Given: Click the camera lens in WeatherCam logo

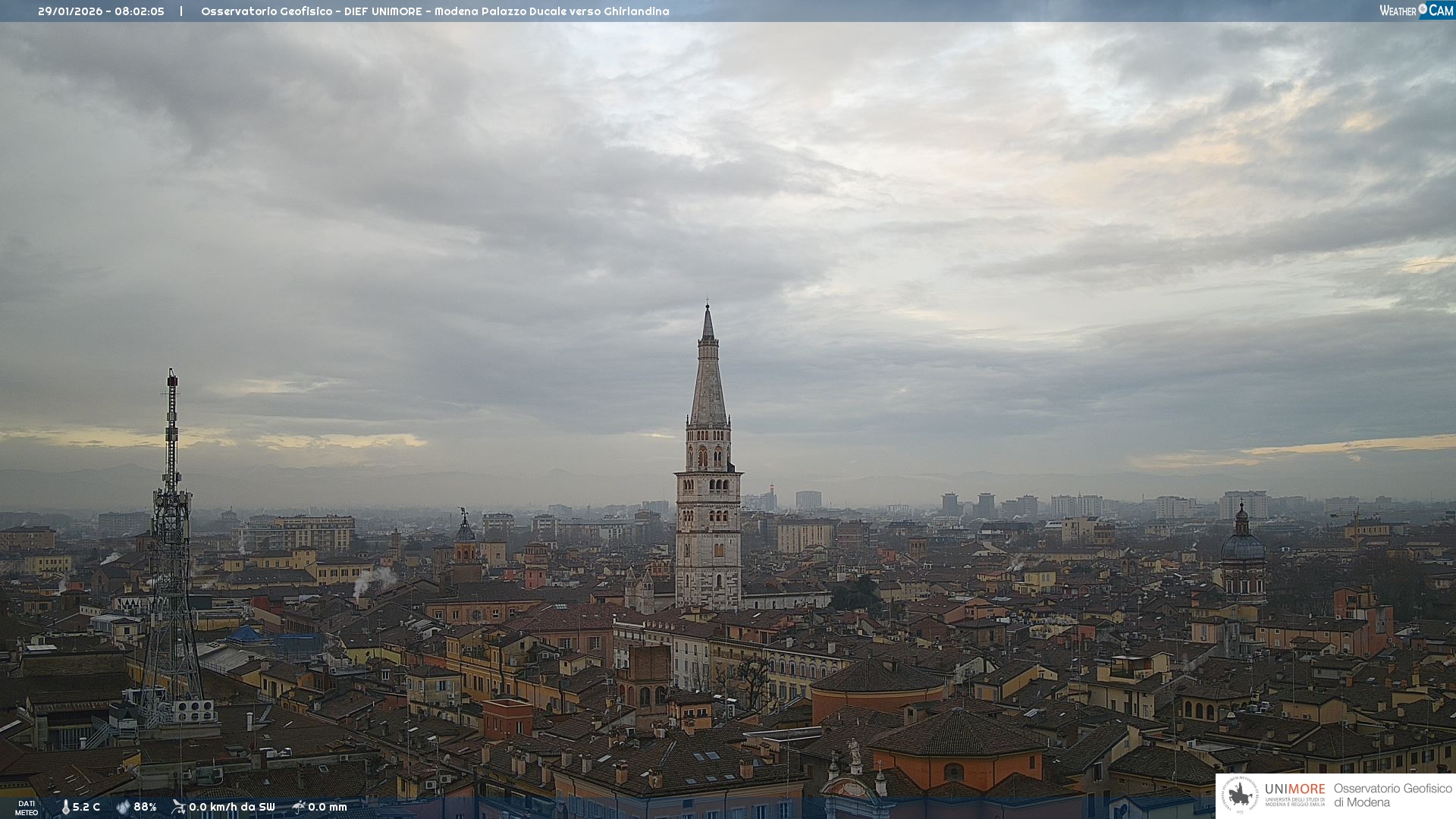Looking at the screenshot, I should coord(1423,9).
